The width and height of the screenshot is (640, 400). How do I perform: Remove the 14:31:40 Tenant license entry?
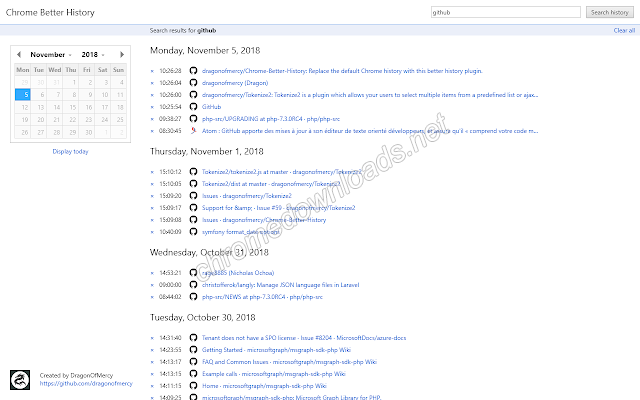[x=152, y=338]
